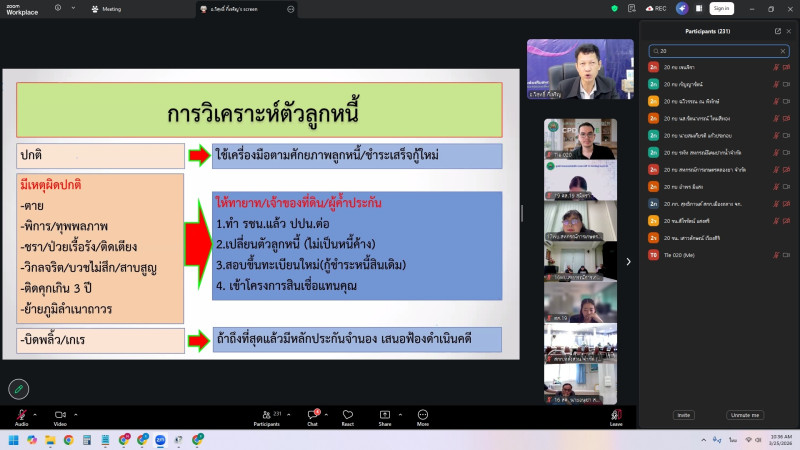Viewport: 800px width, 450px height.
Task: Unmute the microphone with the Audio button
Action: pyautogui.click(x=21, y=414)
